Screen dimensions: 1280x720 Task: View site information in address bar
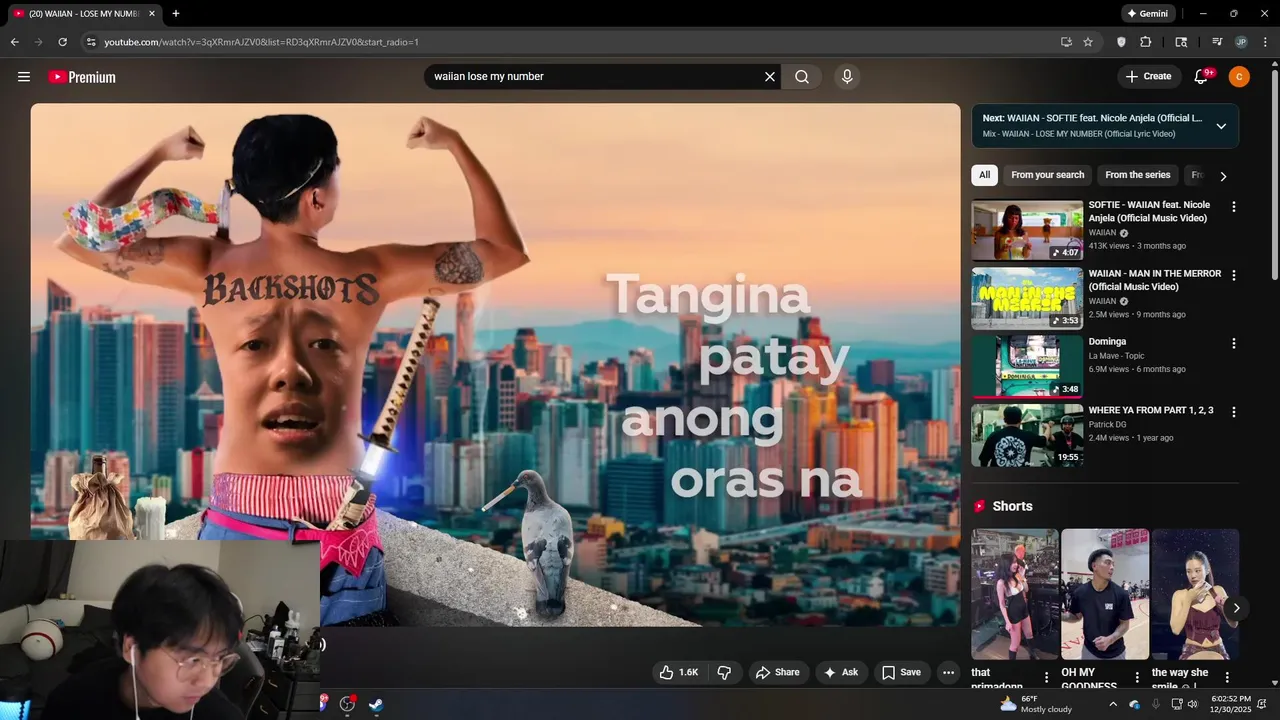pos(91,42)
